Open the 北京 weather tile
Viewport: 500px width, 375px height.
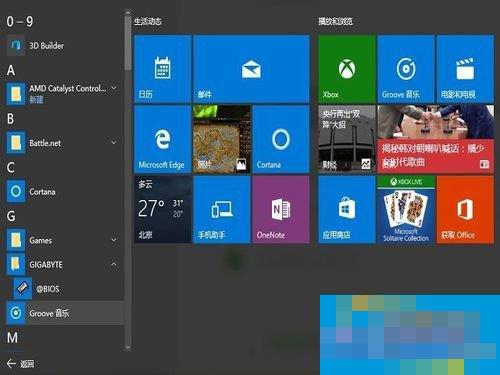tap(163, 210)
